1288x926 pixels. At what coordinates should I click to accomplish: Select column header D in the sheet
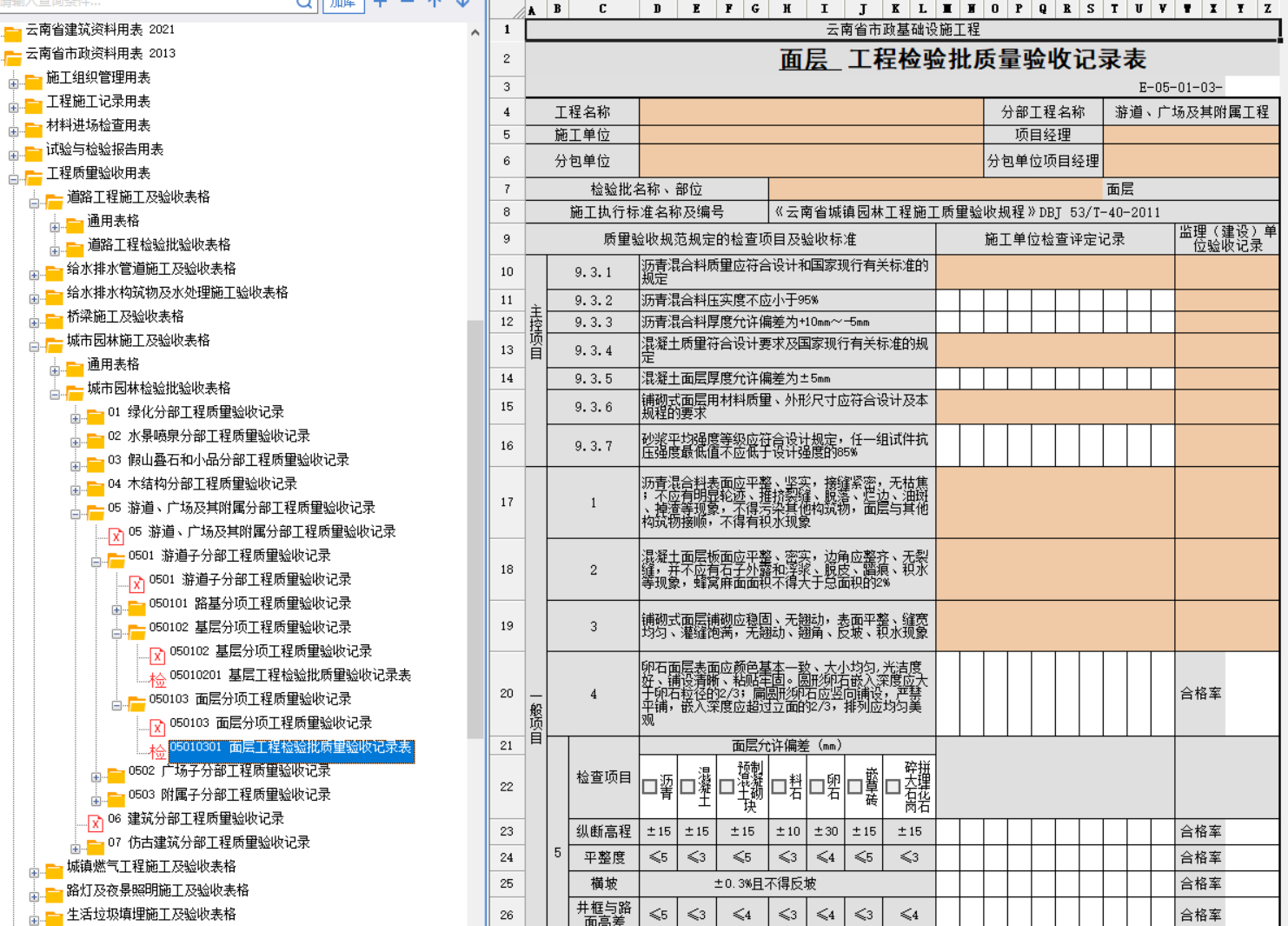657,9
